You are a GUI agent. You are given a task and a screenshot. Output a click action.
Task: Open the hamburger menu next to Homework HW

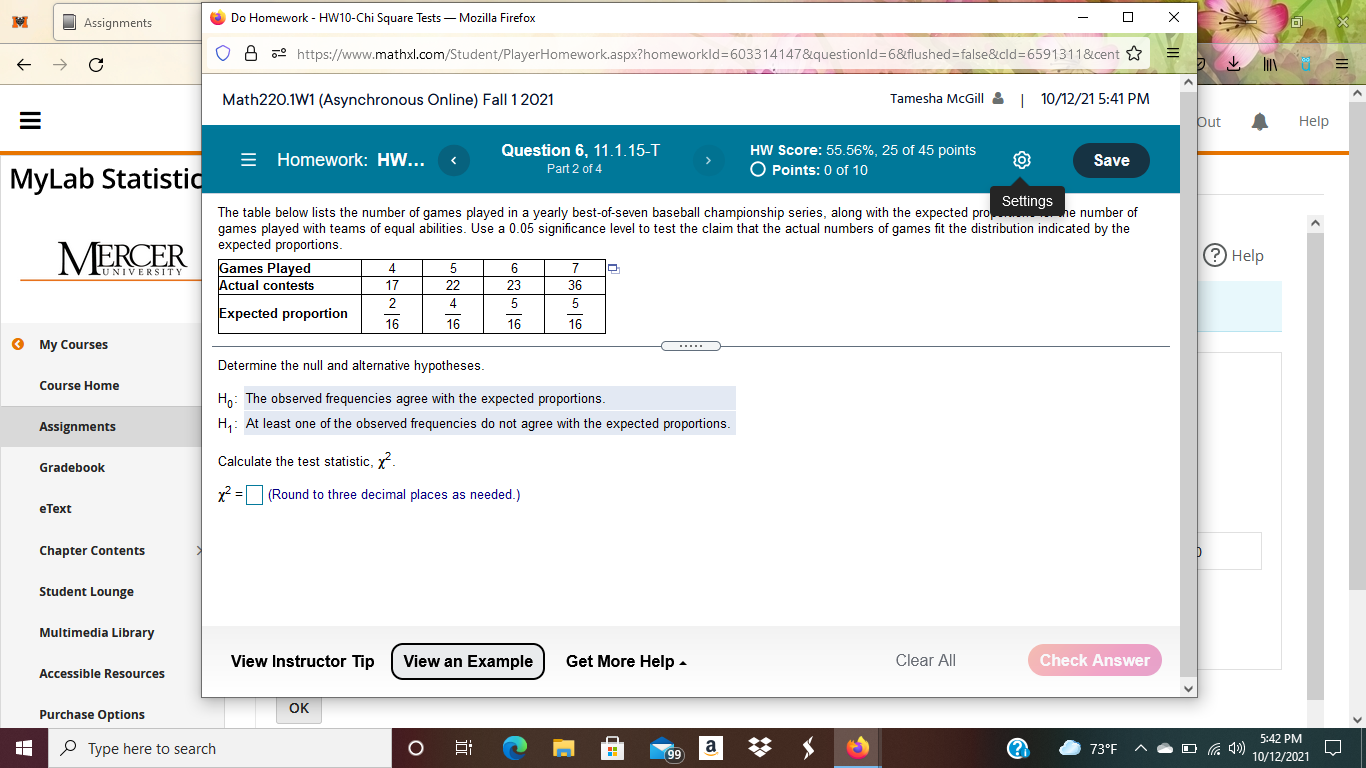[x=248, y=160]
